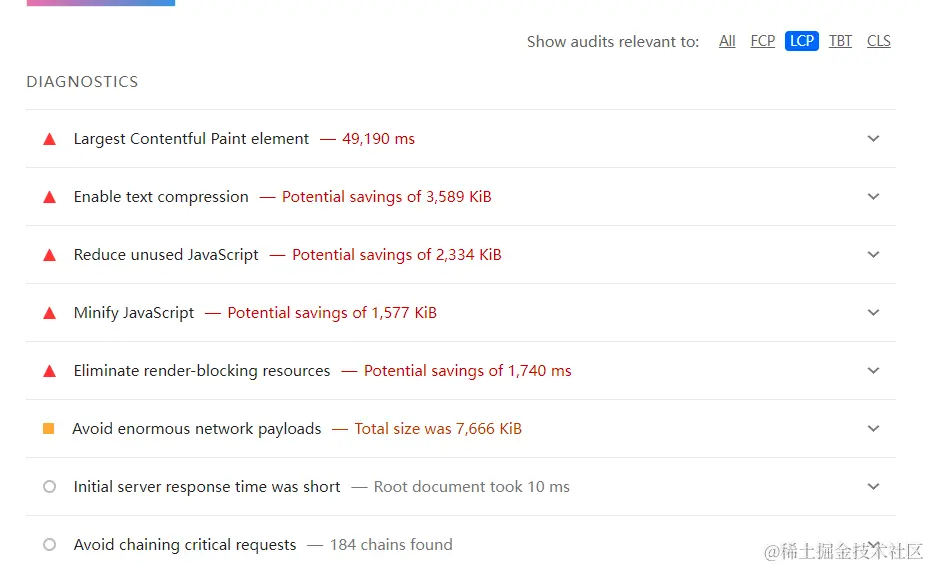Click red triangle beside Minify JavaScript

[50, 314]
